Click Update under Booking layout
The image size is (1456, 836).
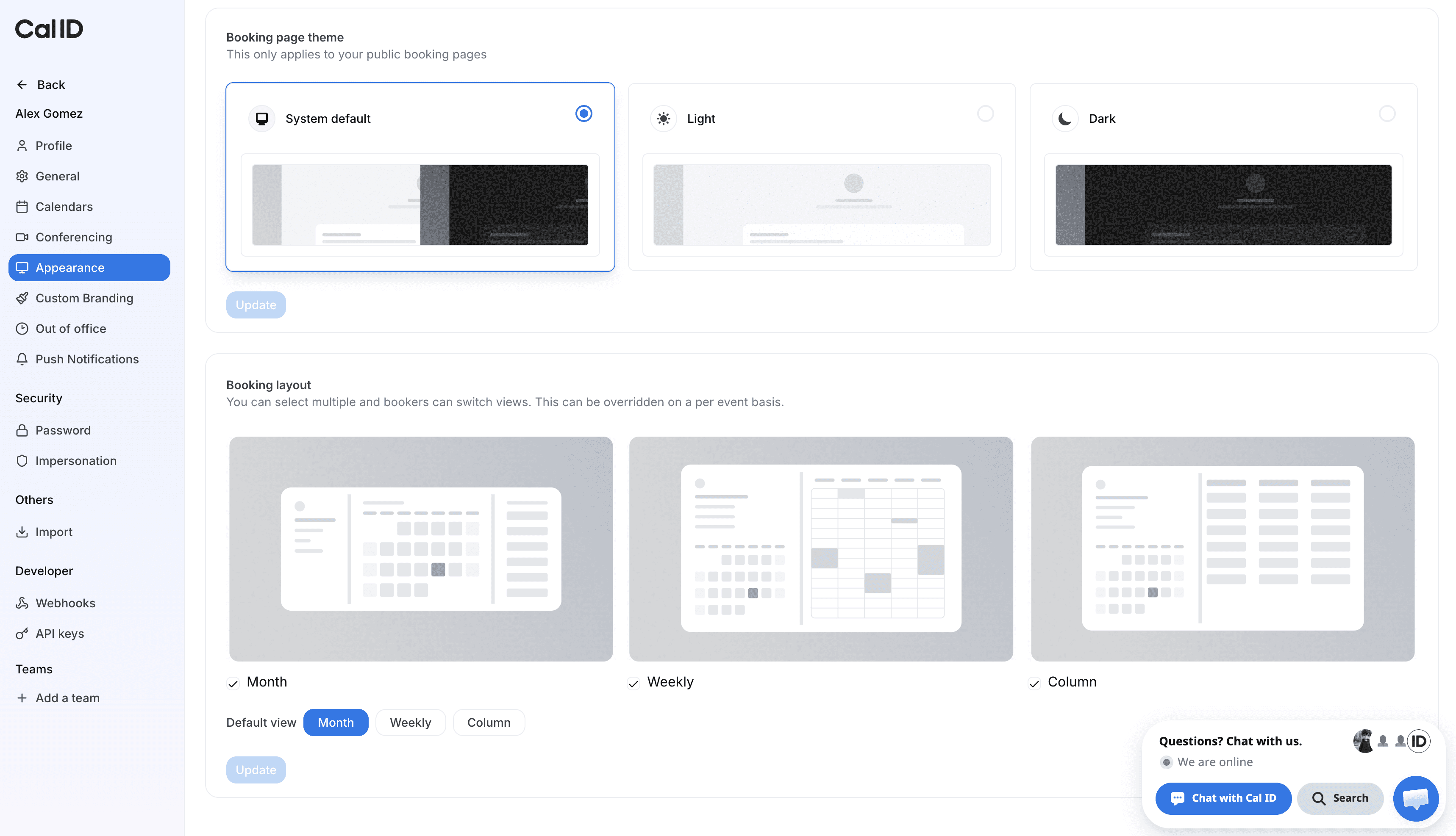(x=256, y=770)
